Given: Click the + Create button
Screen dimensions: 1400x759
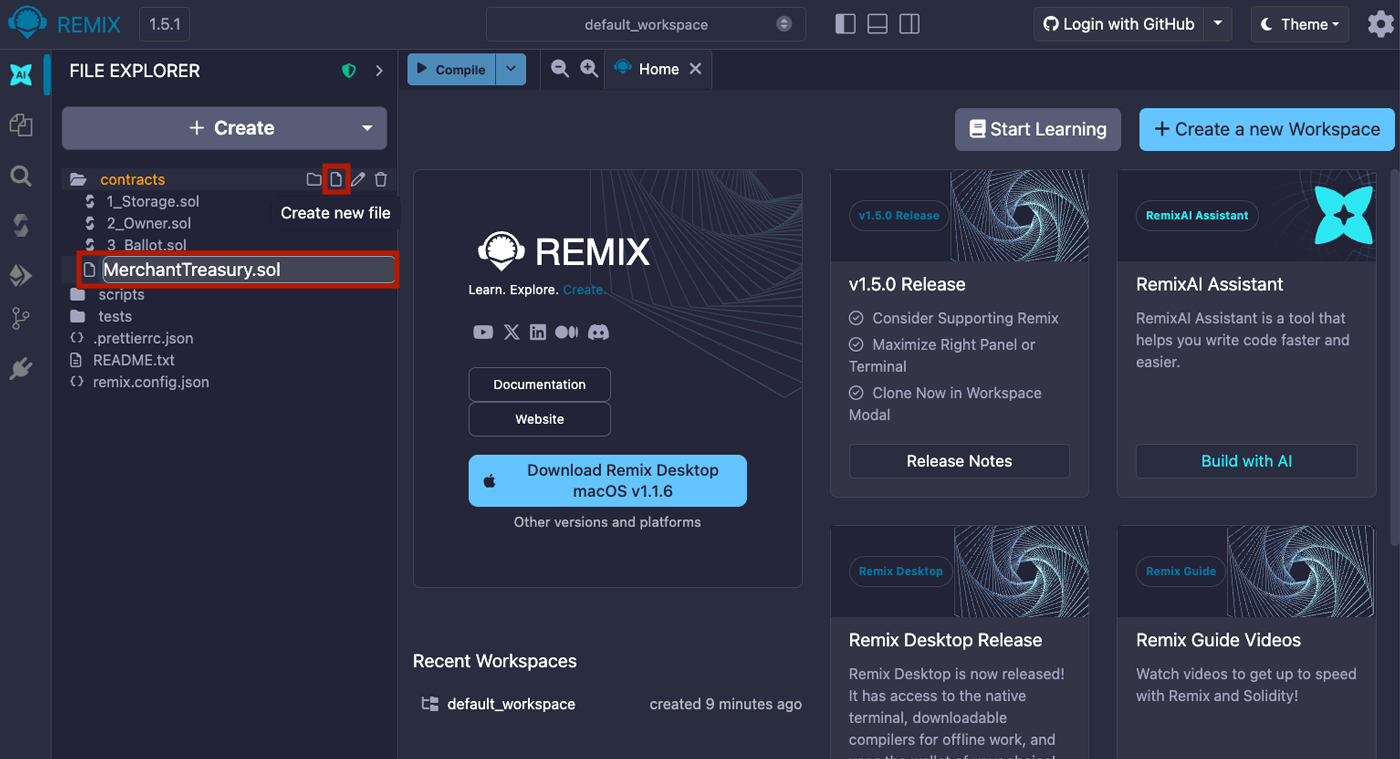Looking at the screenshot, I should click(232, 128).
